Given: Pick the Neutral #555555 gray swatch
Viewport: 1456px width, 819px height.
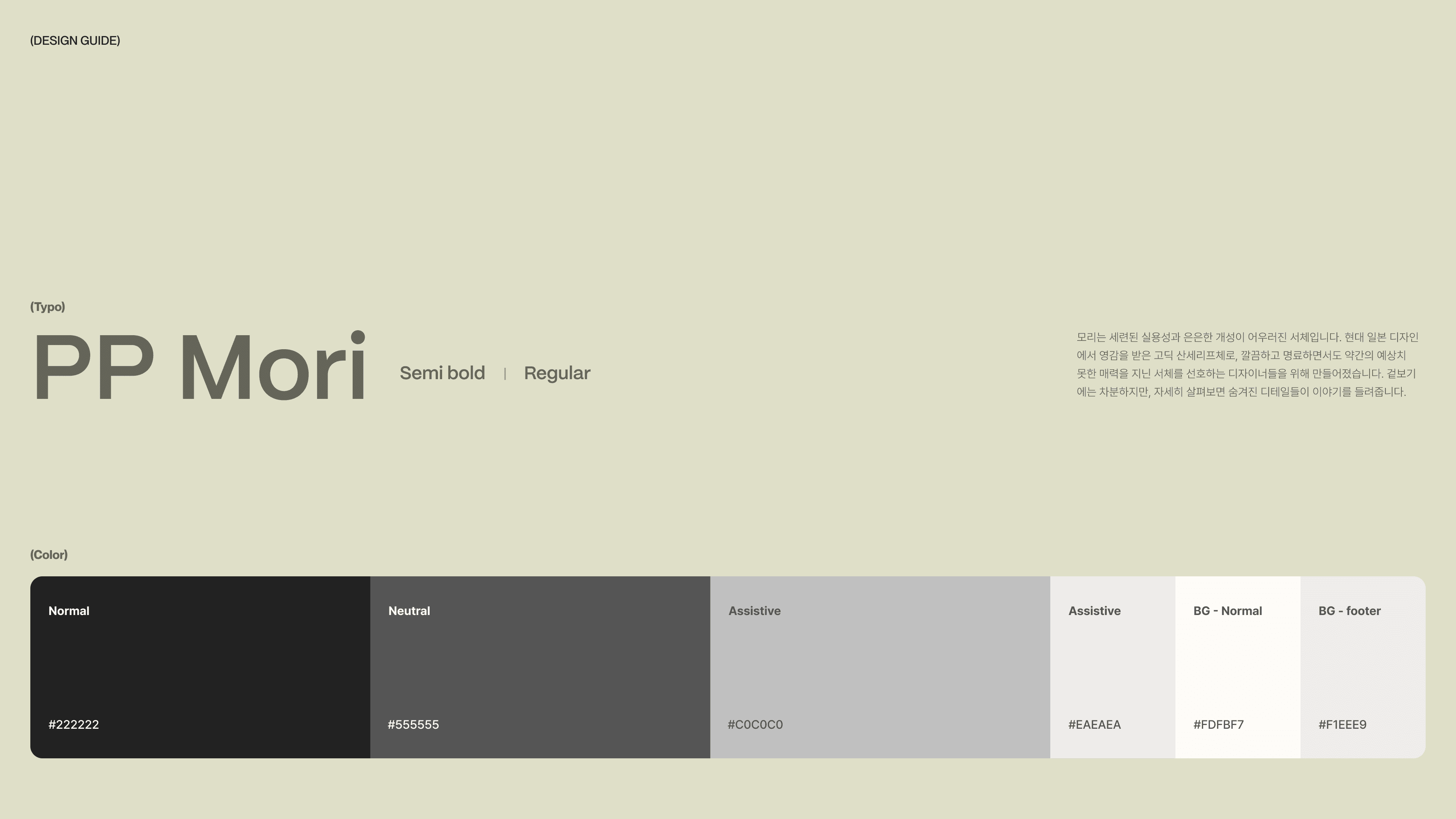Looking at the screenshot, I should tap(540, 667).
